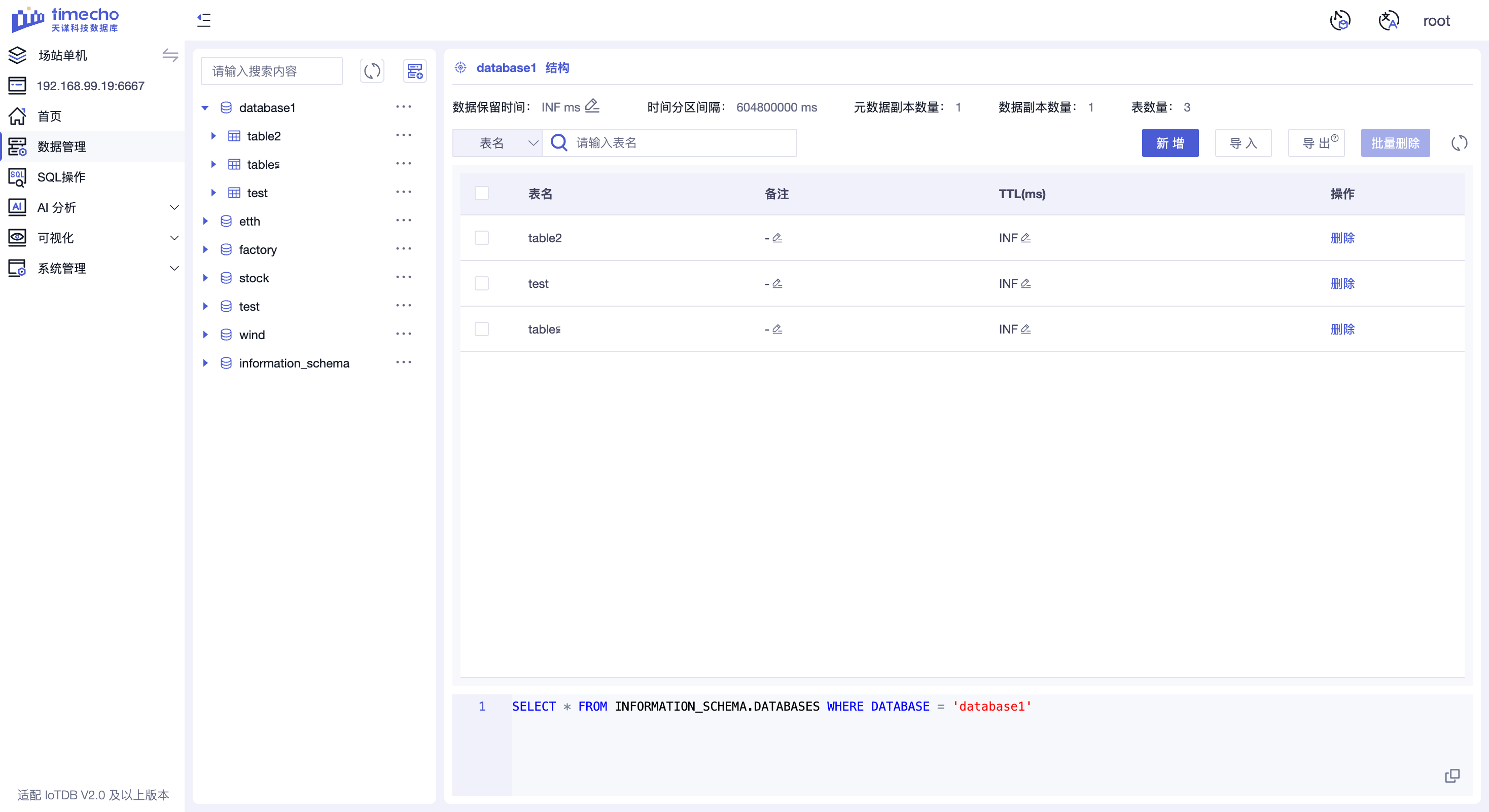This screenshot has width=1489, height=812.
Task: Click the 场站单机 connection name
Action: pos(62,55)
